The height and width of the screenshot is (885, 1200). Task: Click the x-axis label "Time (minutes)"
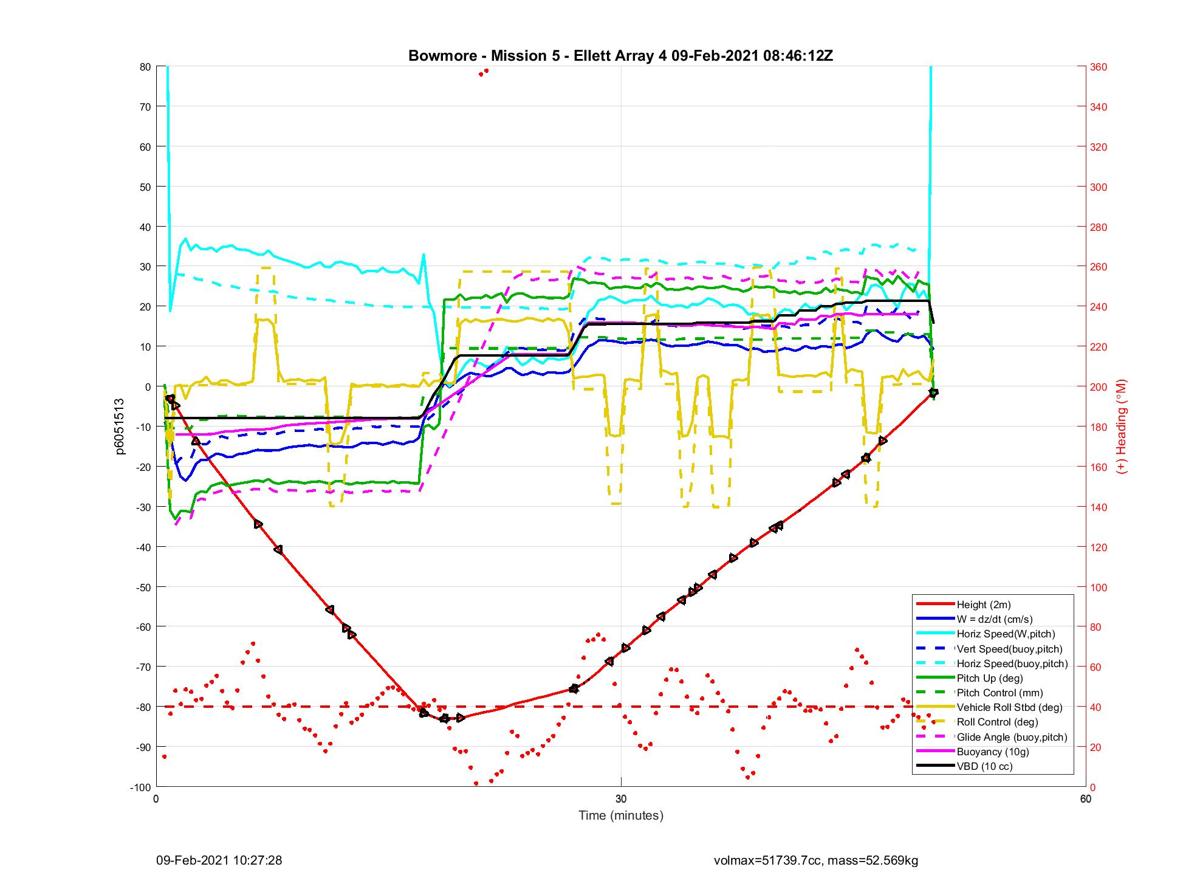tap(621, 815)
